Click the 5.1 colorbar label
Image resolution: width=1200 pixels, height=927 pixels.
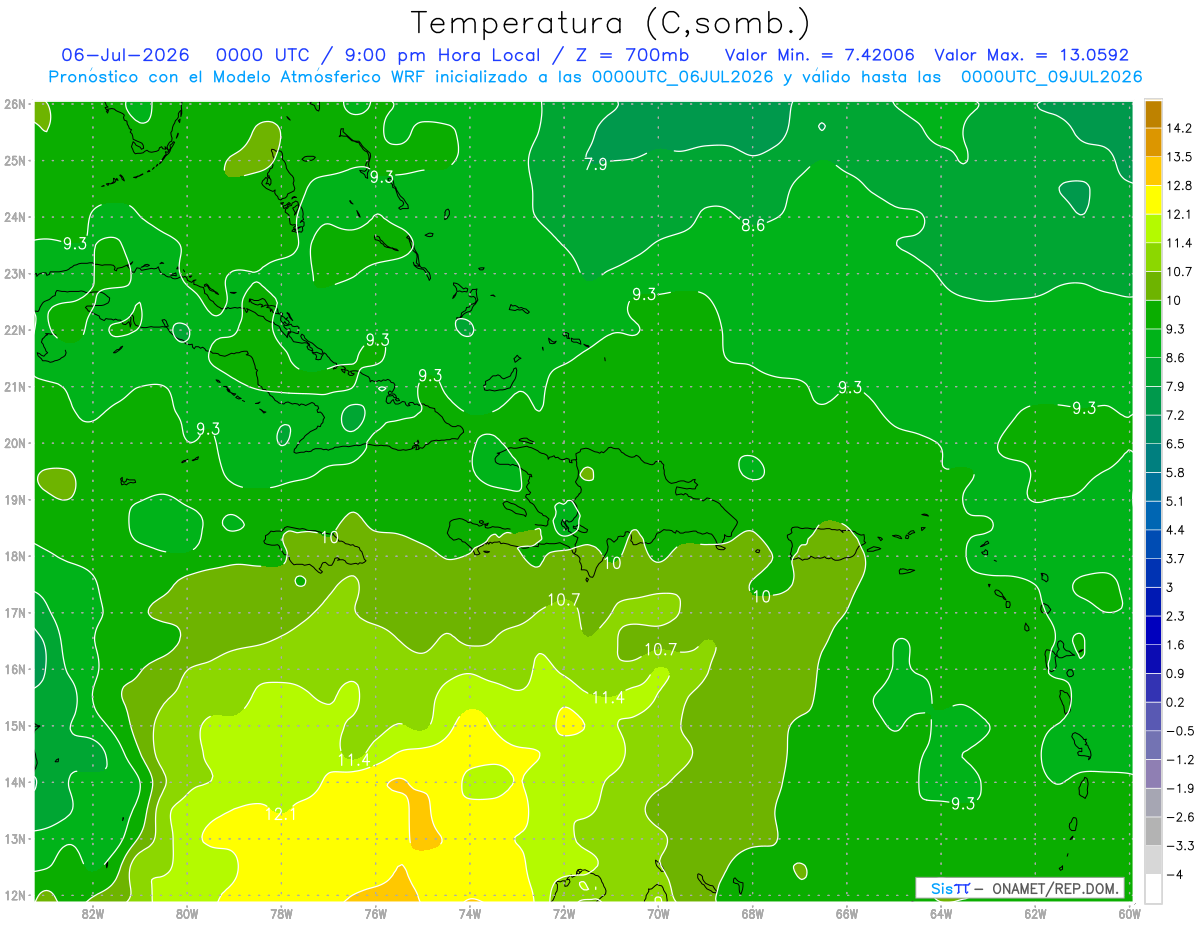click(1175, 500)
